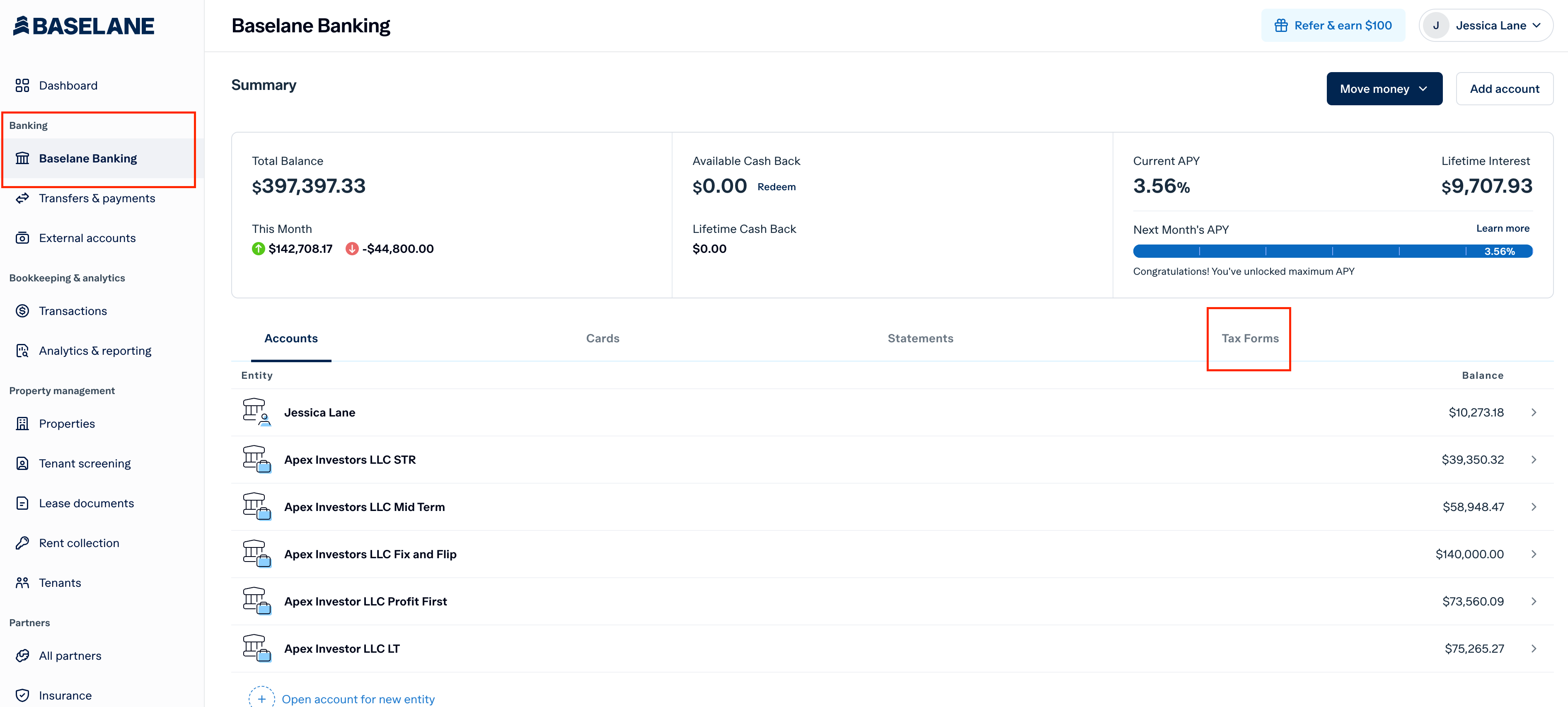This screenshot has width=1568, height=707.
Task: Open the Apex Investors LLC Fix and Flip row
Action: pyautogui.click(x=370, y=554)
